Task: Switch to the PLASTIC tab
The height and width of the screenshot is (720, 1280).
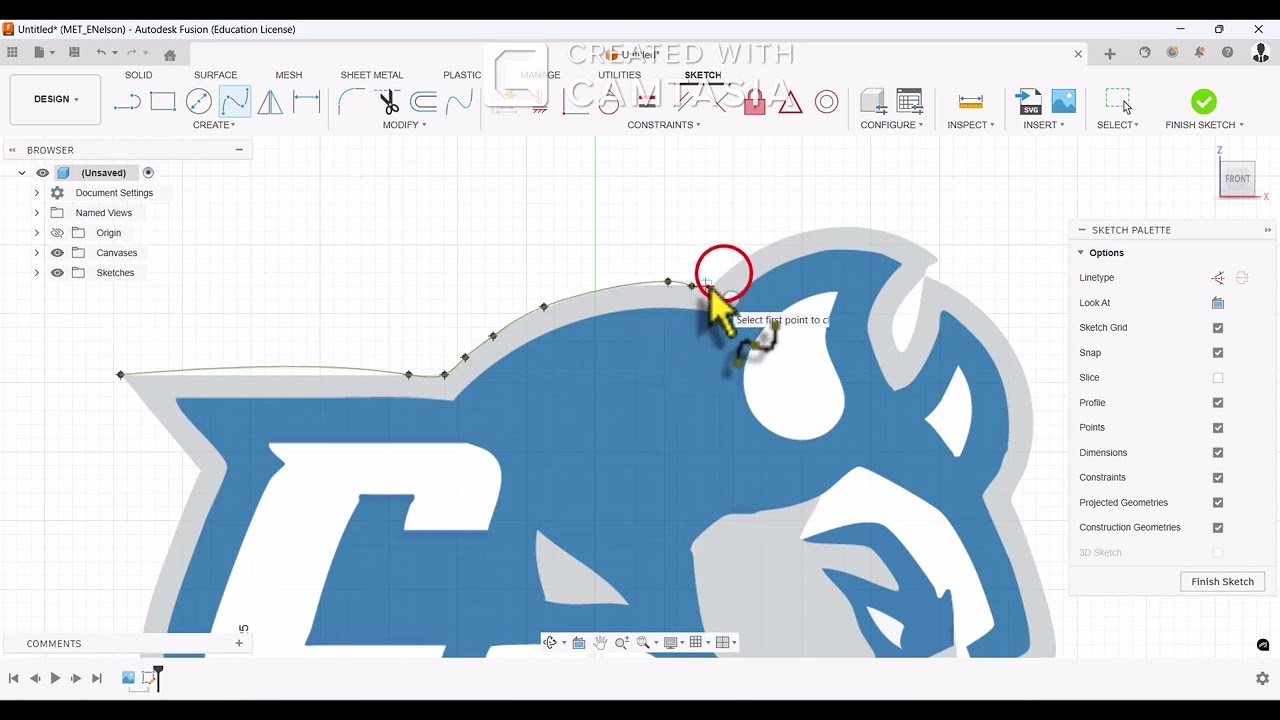Action: 462,75
